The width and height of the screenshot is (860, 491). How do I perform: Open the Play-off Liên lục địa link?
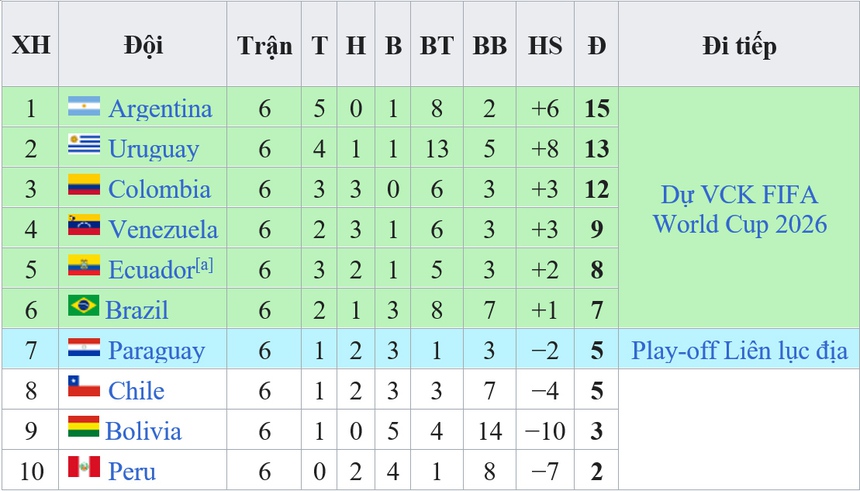pos(739,350)
